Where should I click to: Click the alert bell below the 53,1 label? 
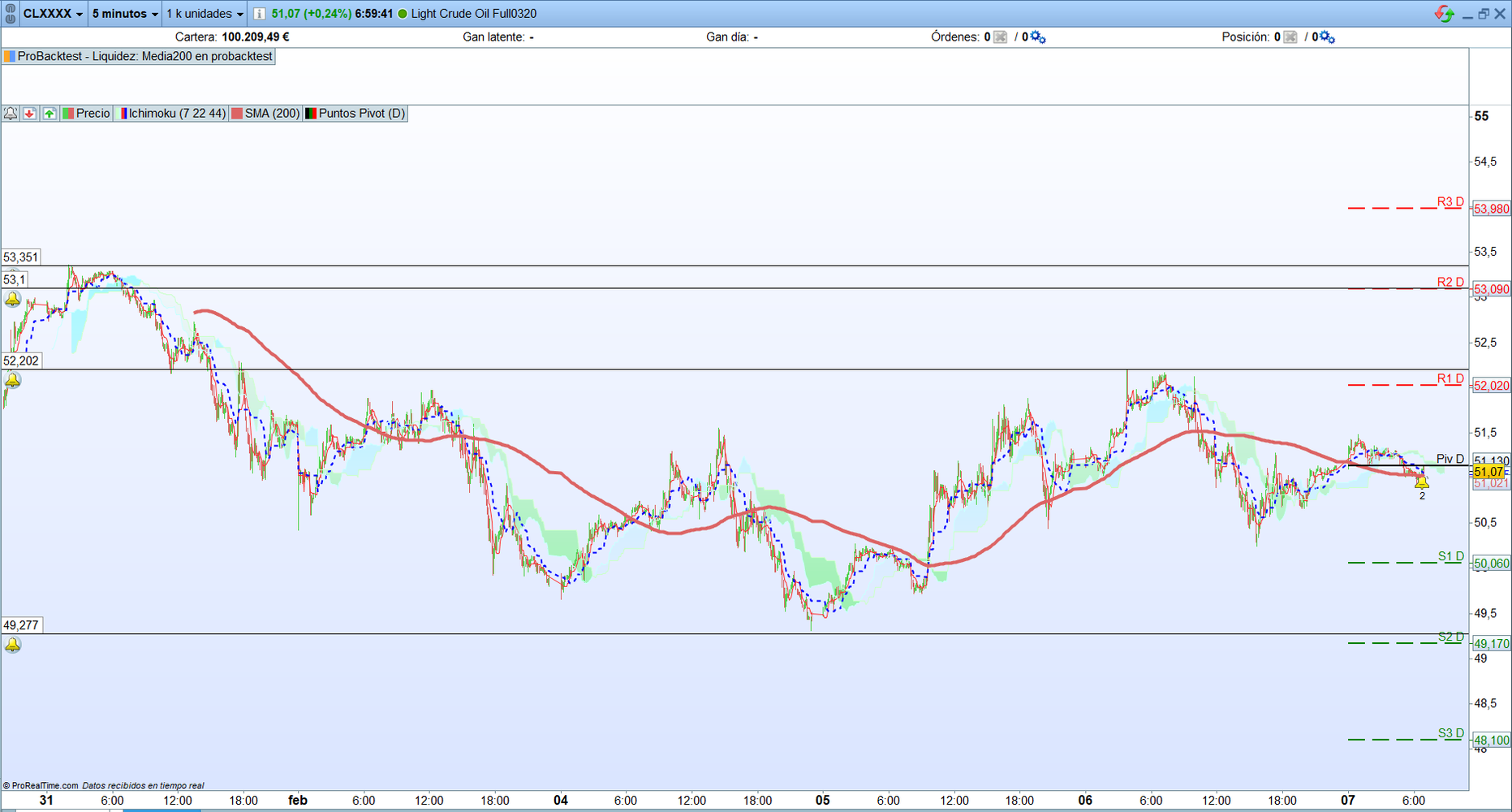(x=13, y=300)
